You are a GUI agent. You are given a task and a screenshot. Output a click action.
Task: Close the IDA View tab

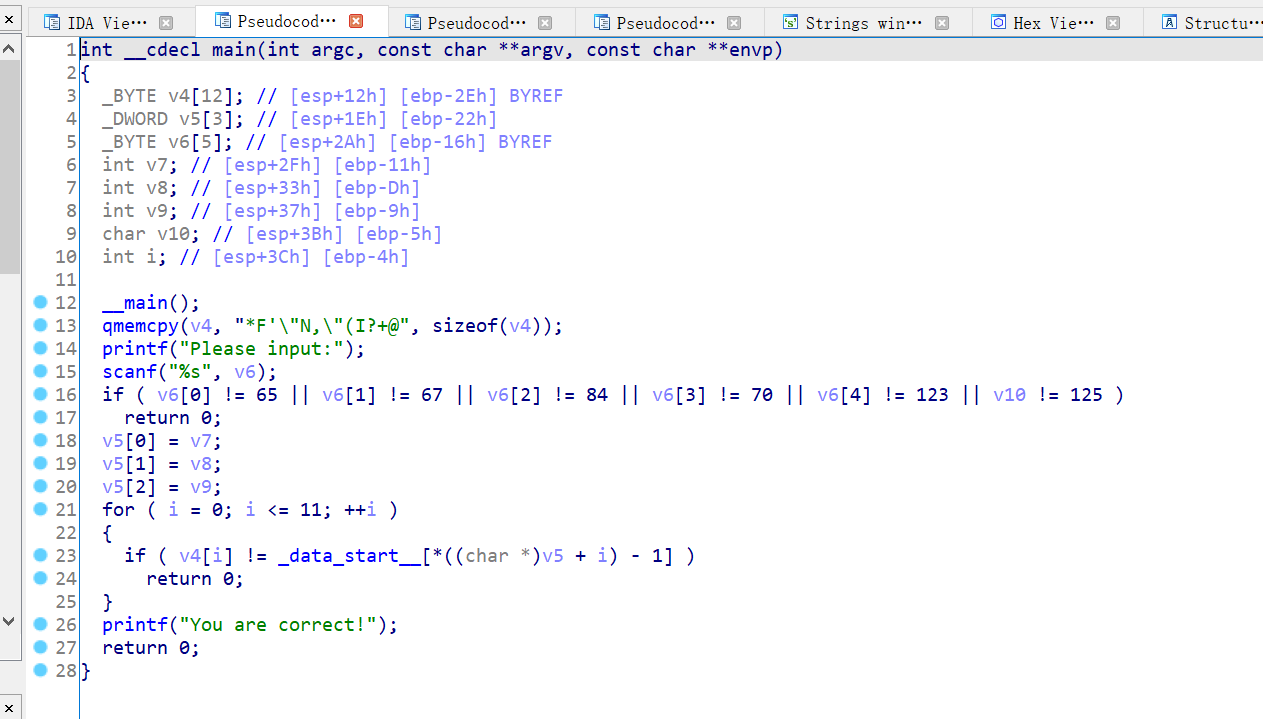click(166, 23)
